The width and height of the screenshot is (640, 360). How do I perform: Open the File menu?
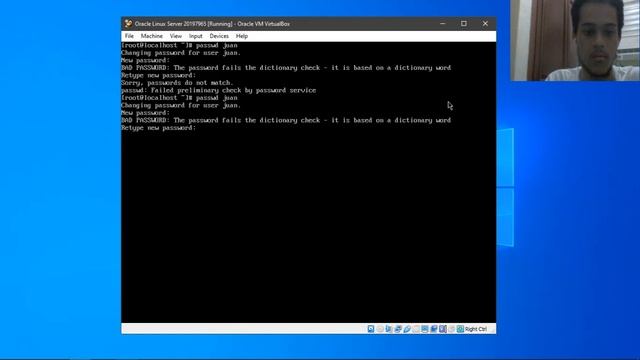[129, 36]
